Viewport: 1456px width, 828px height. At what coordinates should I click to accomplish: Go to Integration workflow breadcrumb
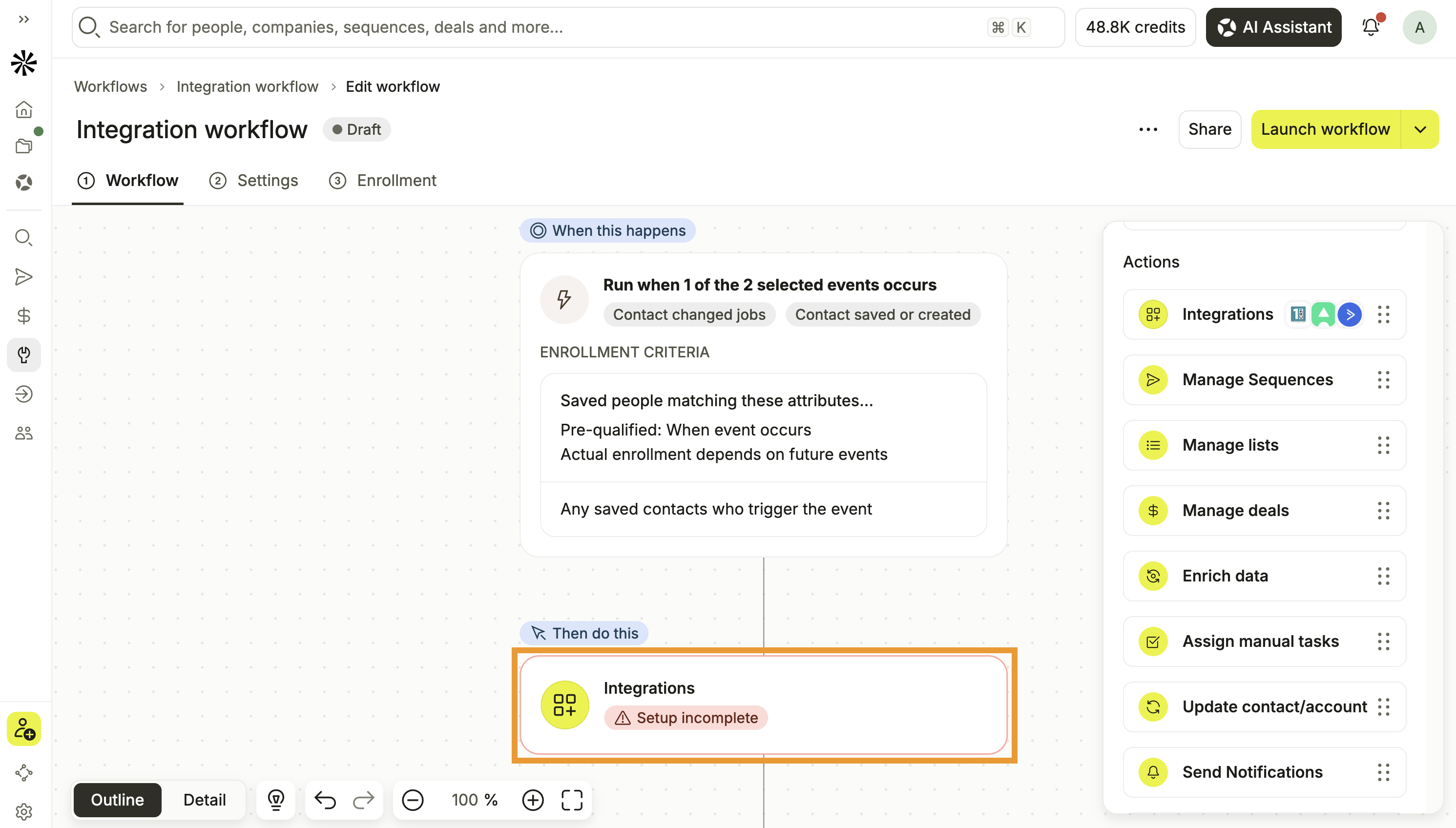click(248, 86)
